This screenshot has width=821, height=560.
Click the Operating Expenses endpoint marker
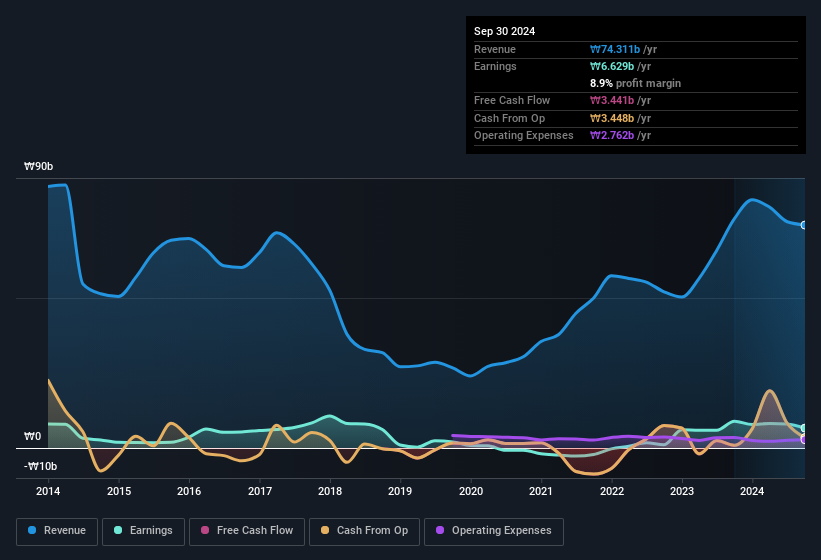804,440
